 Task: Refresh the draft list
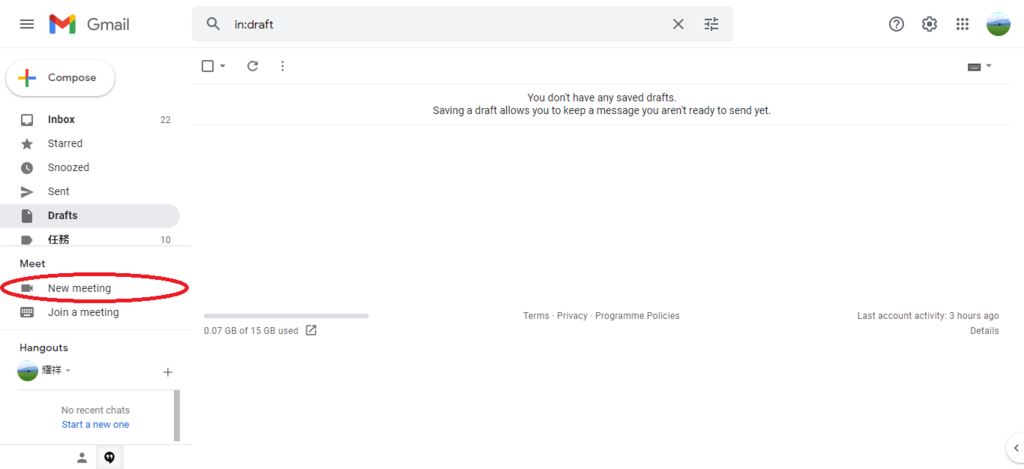point(252,66)
